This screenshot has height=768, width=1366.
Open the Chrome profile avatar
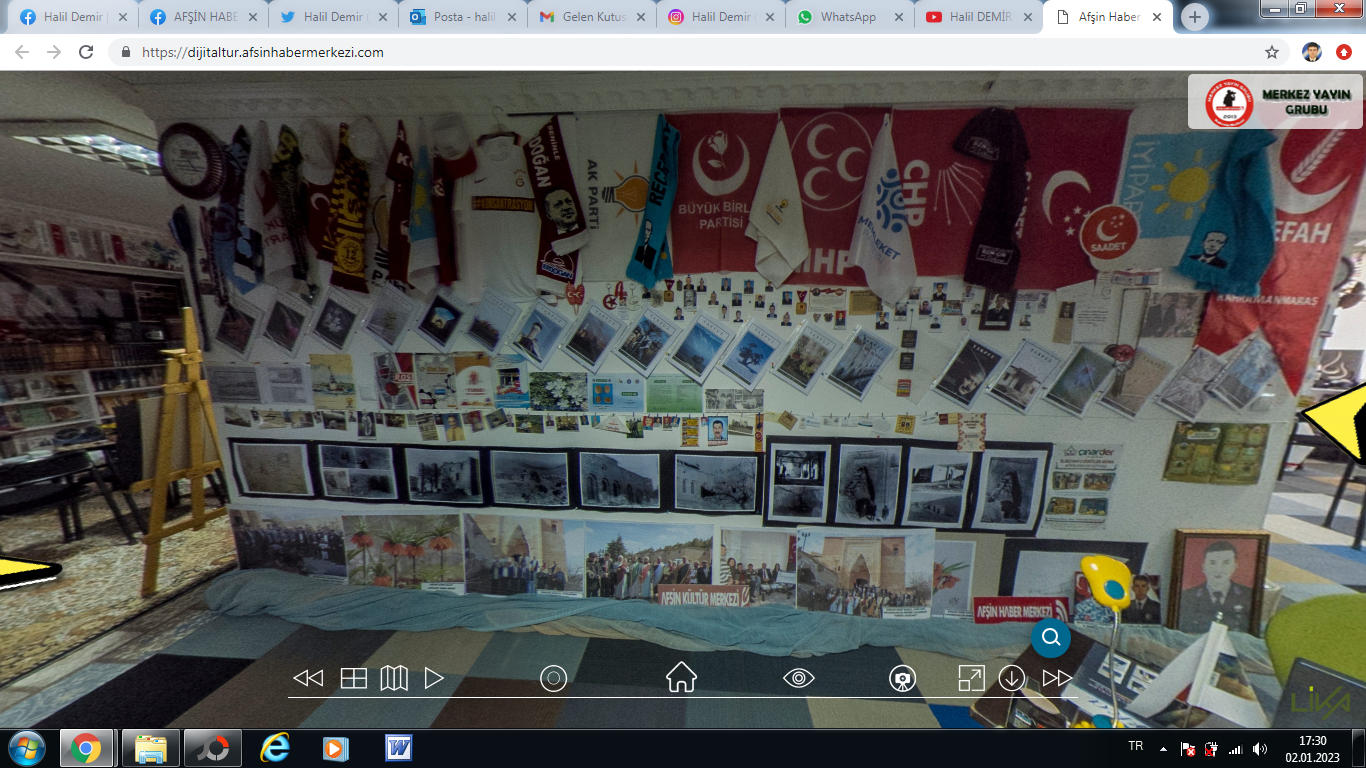1312,52
